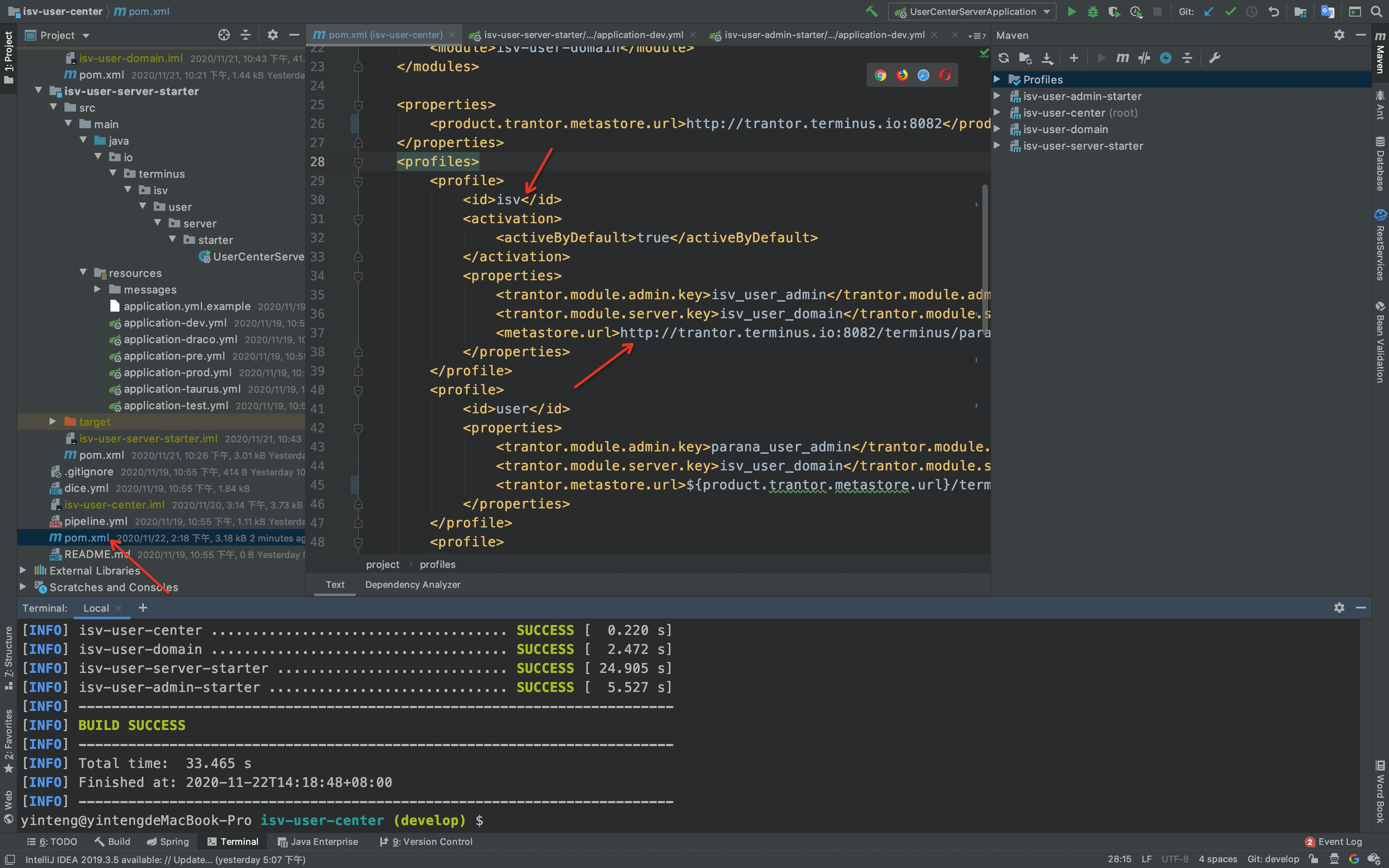The image size is (1389, 868).
Task: Open page in Safari browser icon
Action: point(924,75)
